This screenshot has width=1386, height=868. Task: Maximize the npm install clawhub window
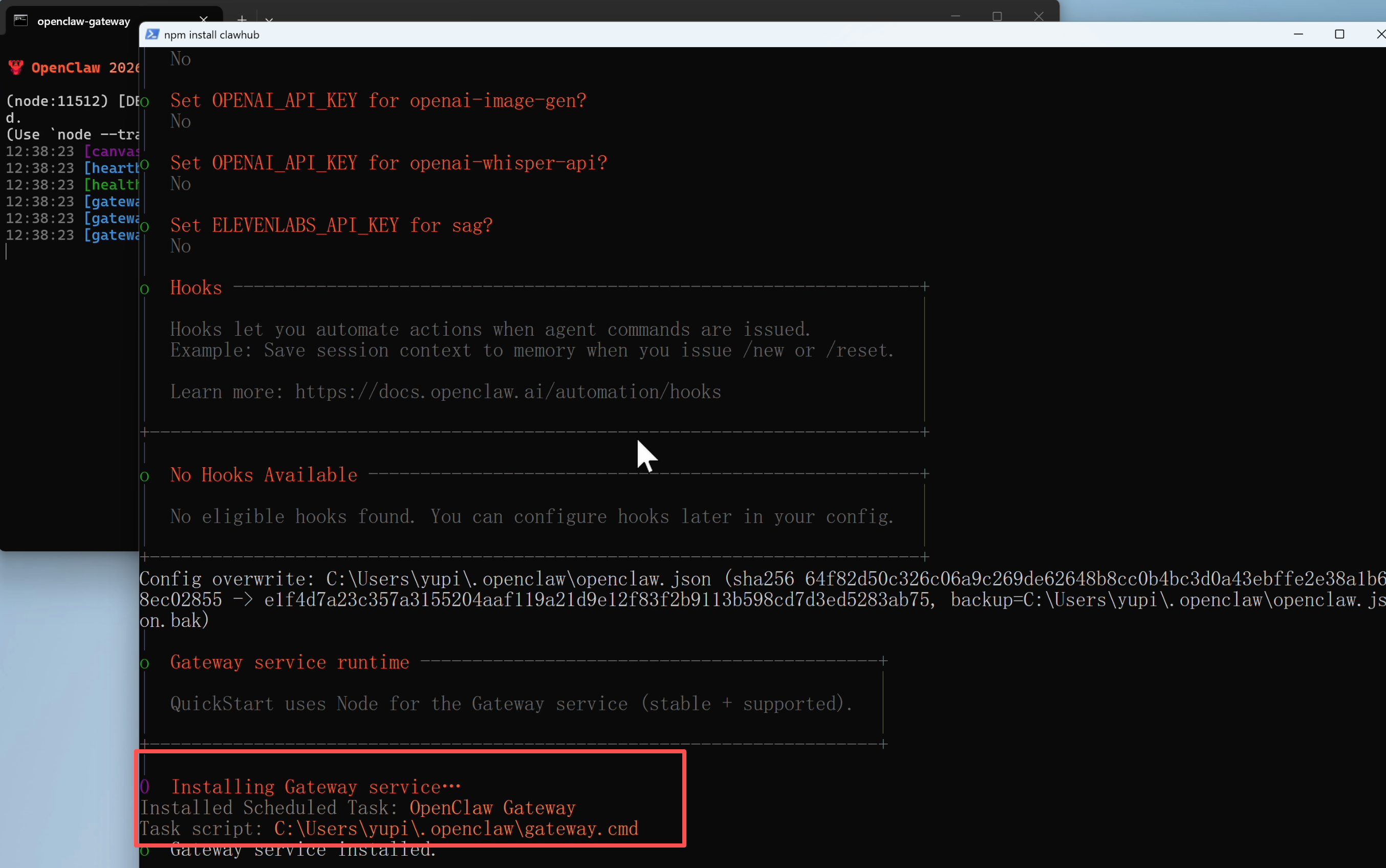[x=1339, y=34]
